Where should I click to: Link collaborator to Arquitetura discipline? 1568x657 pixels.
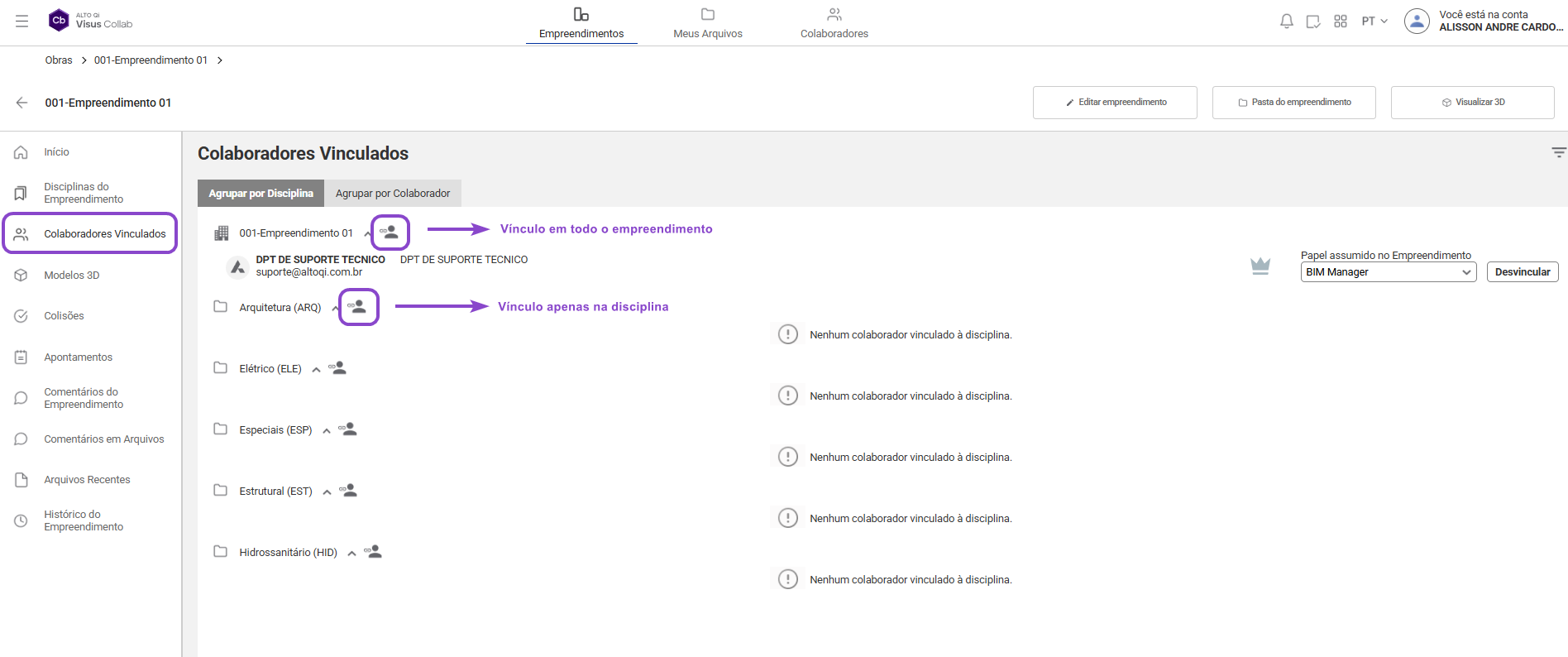pos(357,307)
